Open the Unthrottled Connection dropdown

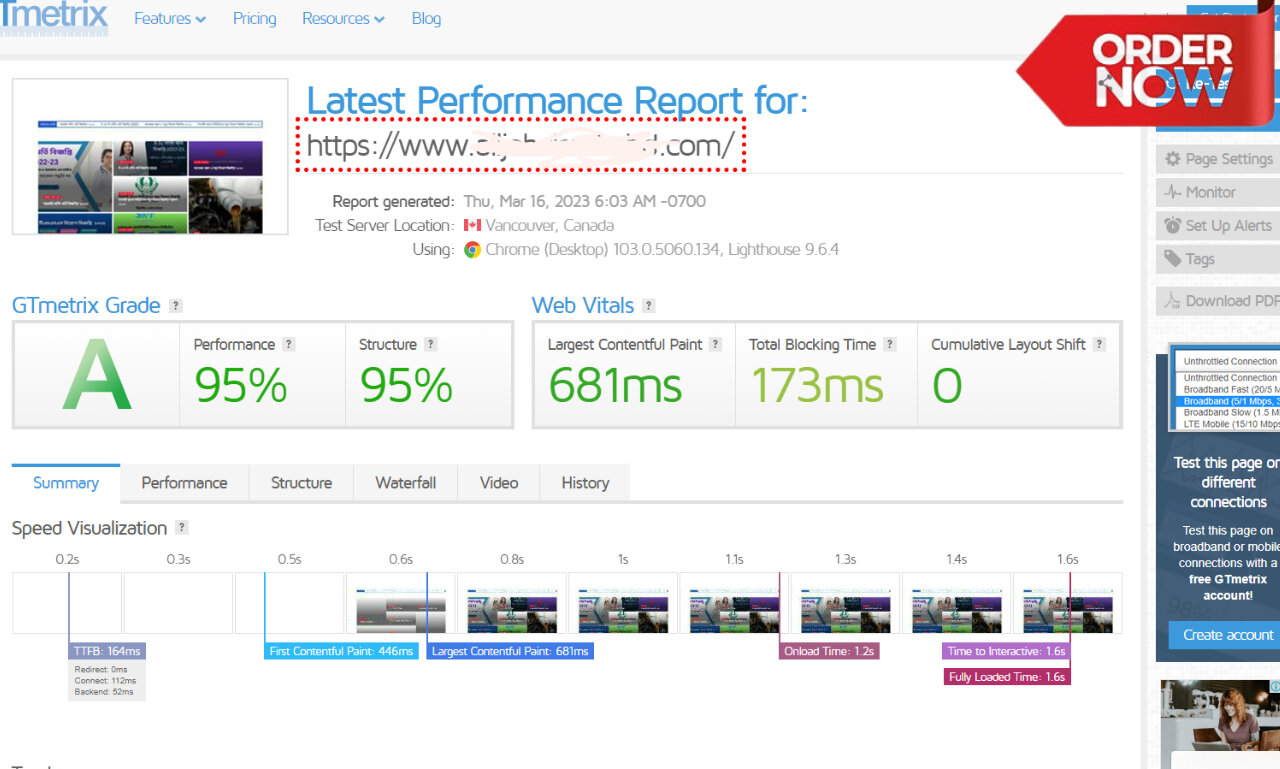(1228, 361)
